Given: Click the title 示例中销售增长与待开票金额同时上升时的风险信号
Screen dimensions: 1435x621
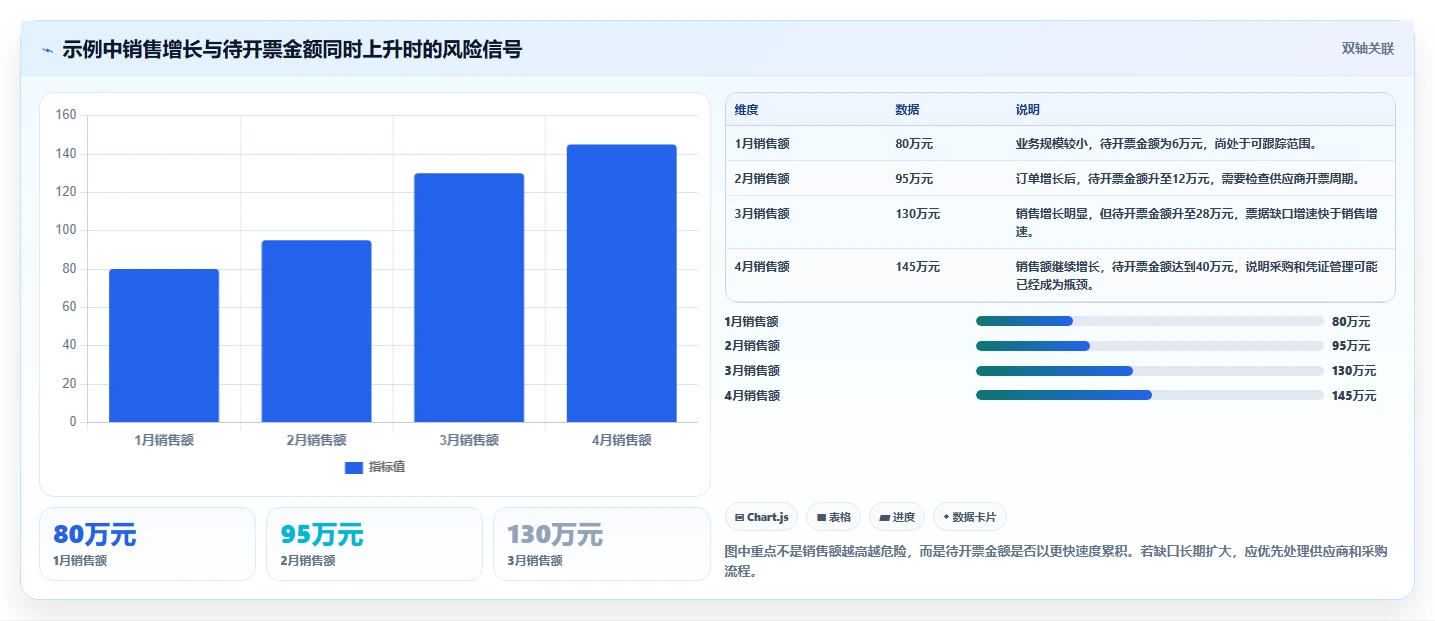Looking at the screenshot, I should [x=292, y=49].
